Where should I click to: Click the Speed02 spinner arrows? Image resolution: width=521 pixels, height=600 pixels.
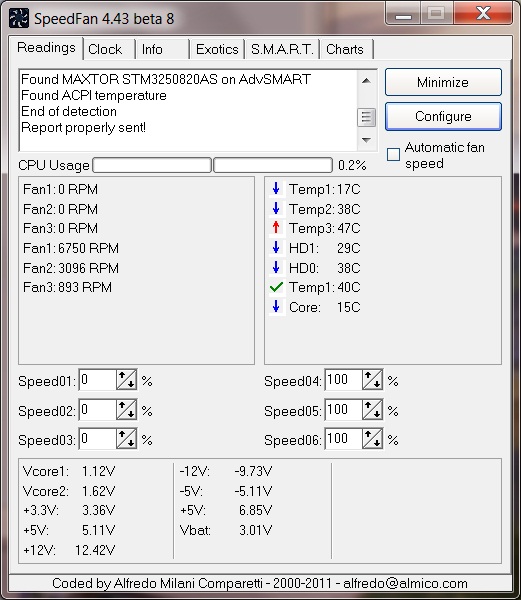[126, 409]
